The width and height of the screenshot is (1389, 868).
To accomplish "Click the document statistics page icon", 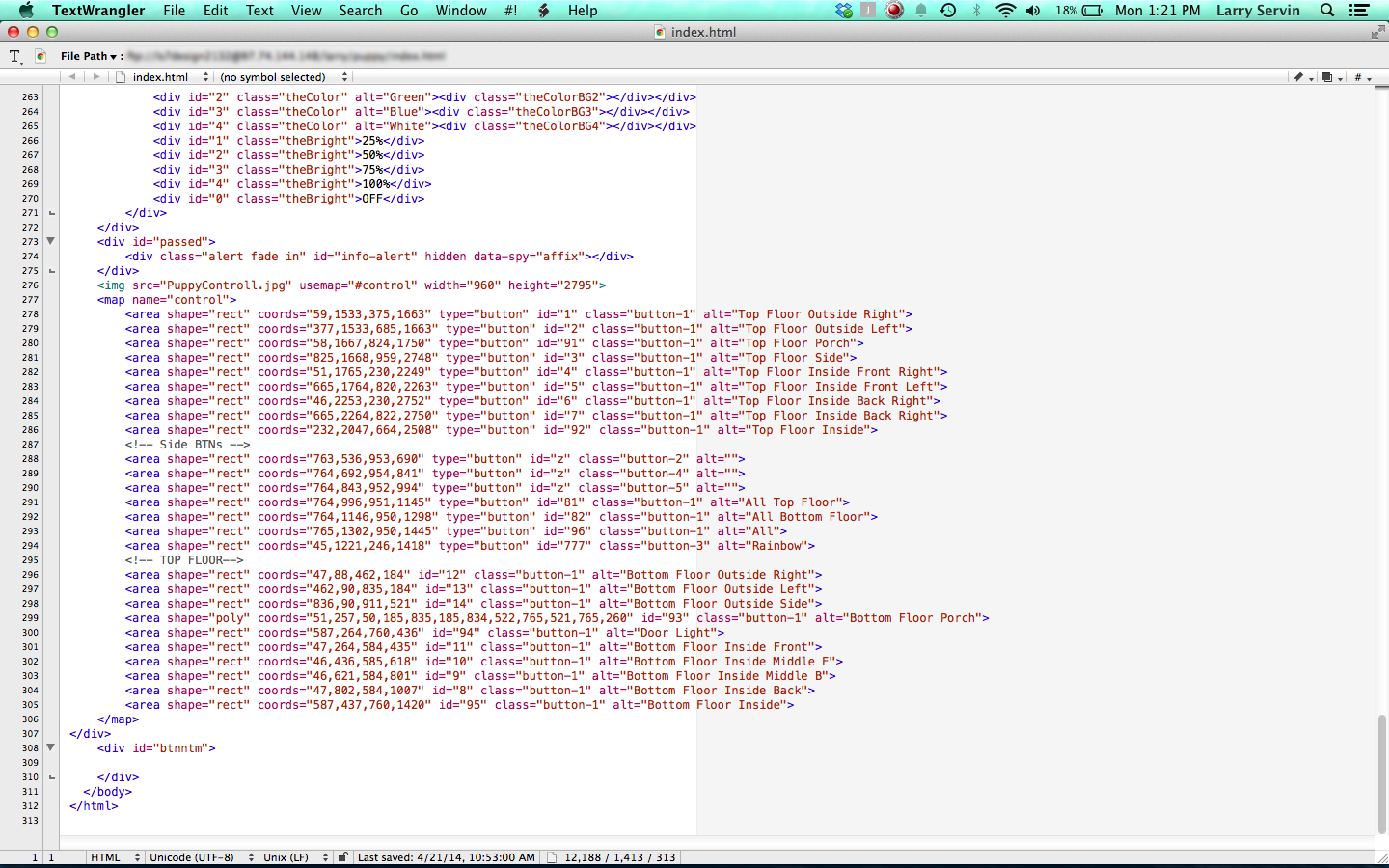I will click(x=552, y=857).
